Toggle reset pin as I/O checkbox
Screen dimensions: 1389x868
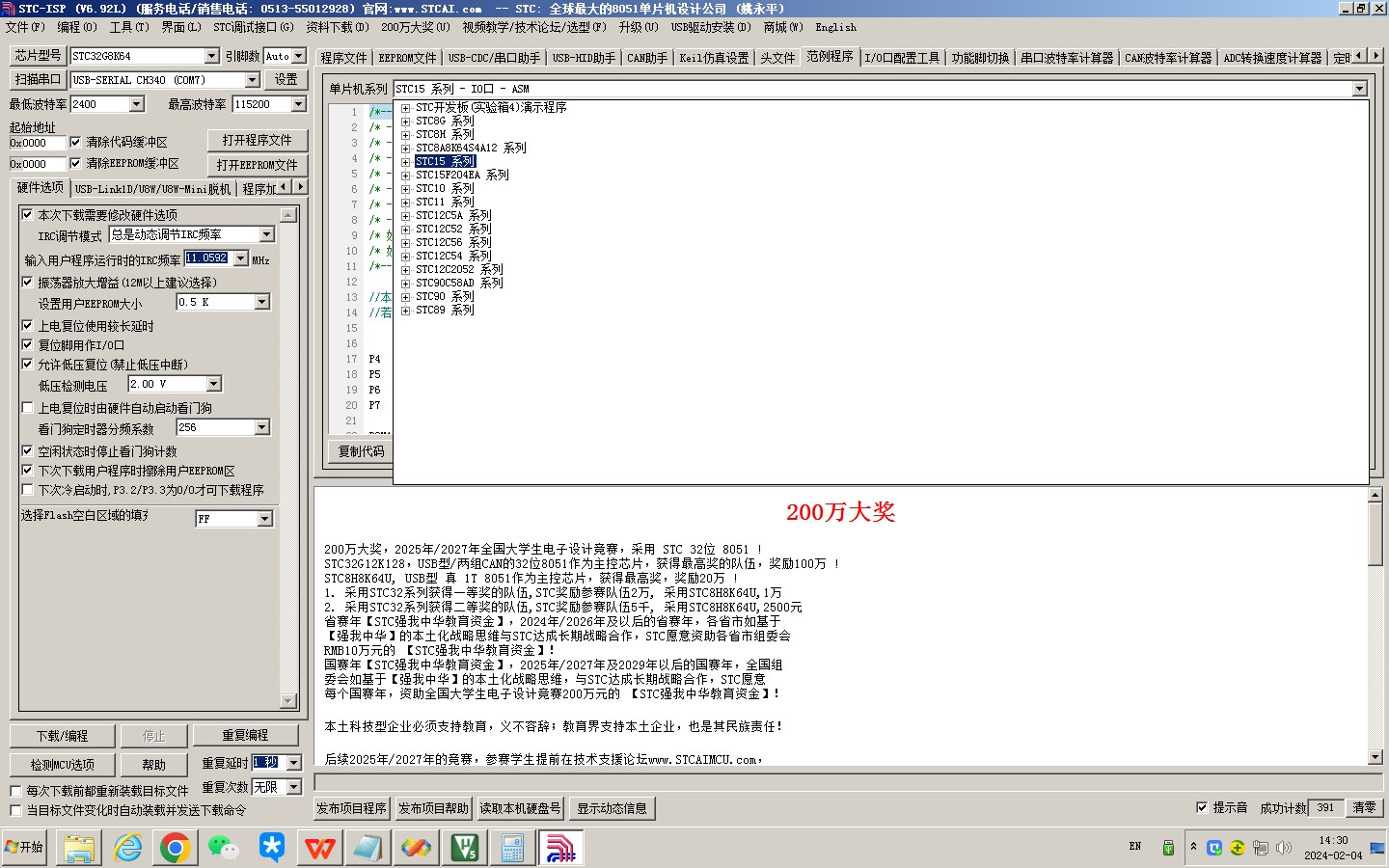click(28, 344)
